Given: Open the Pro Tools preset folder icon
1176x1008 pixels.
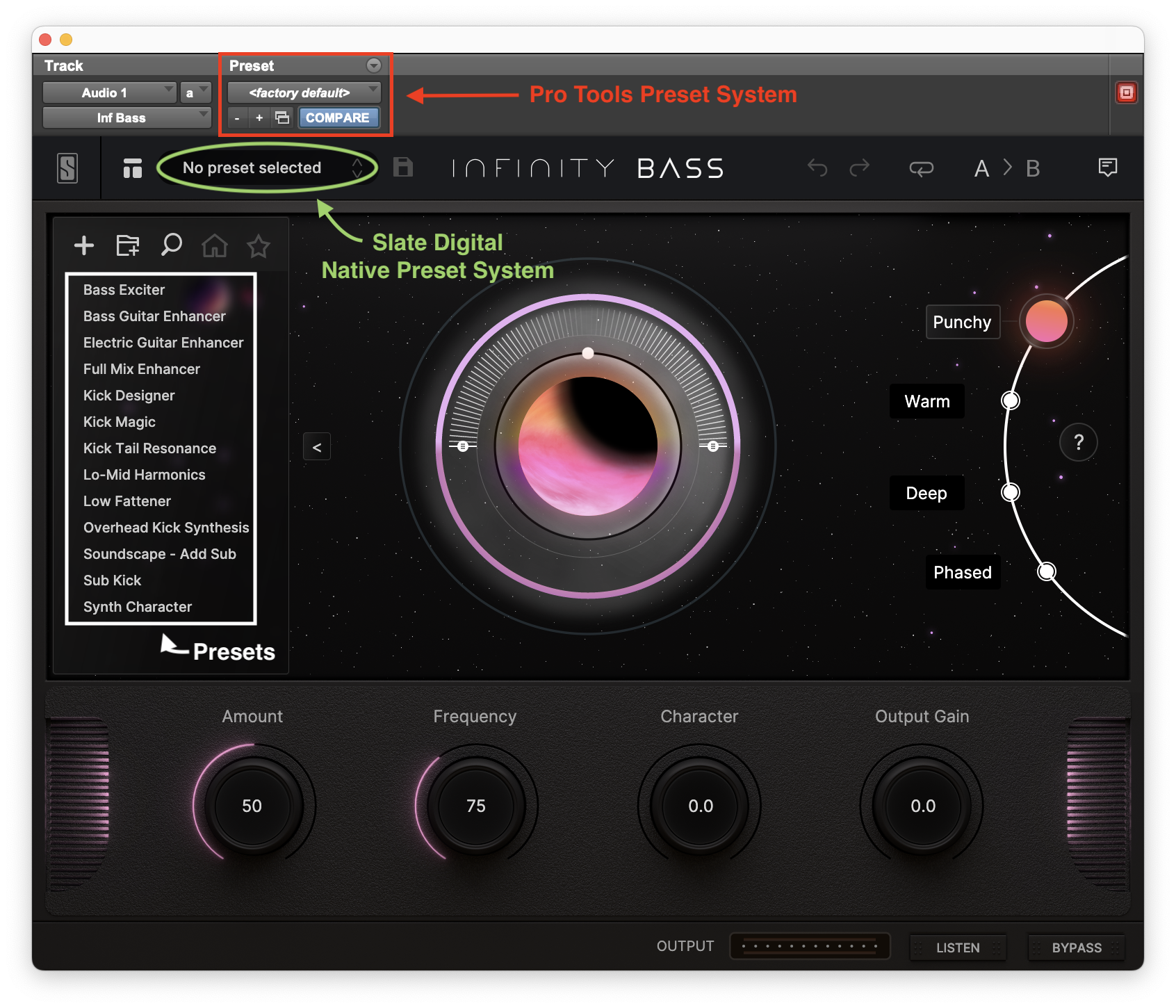Looking at the screenshot, I should pos(282,118).
